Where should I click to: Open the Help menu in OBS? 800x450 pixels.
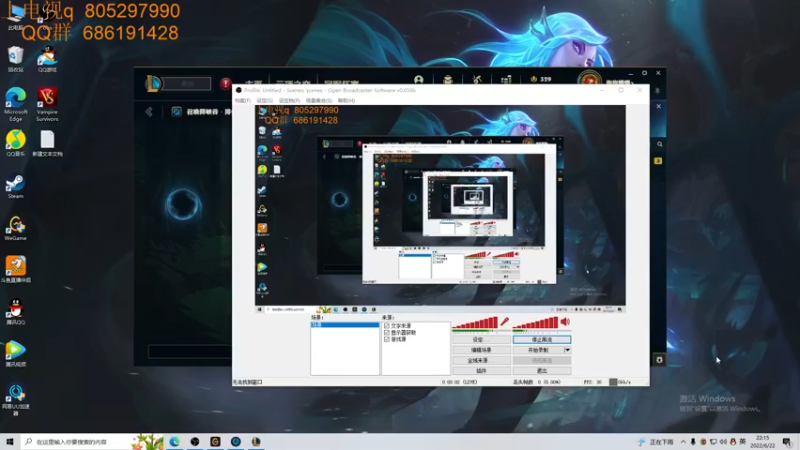coord(346,101)
